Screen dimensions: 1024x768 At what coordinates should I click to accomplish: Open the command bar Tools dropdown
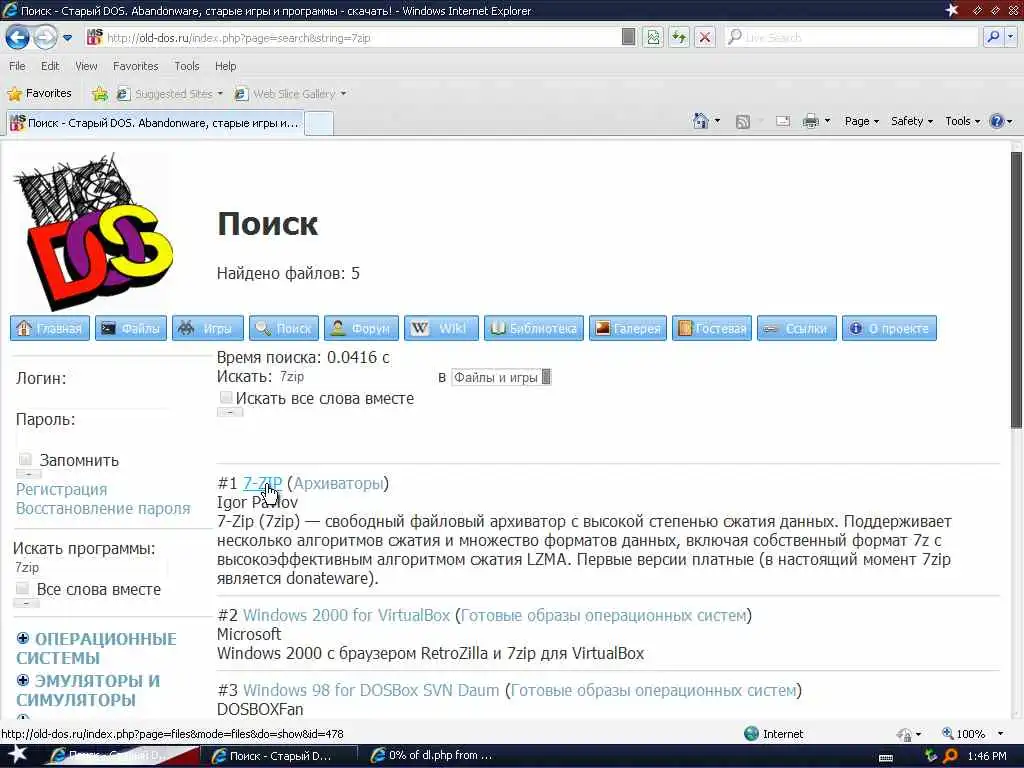963,121
